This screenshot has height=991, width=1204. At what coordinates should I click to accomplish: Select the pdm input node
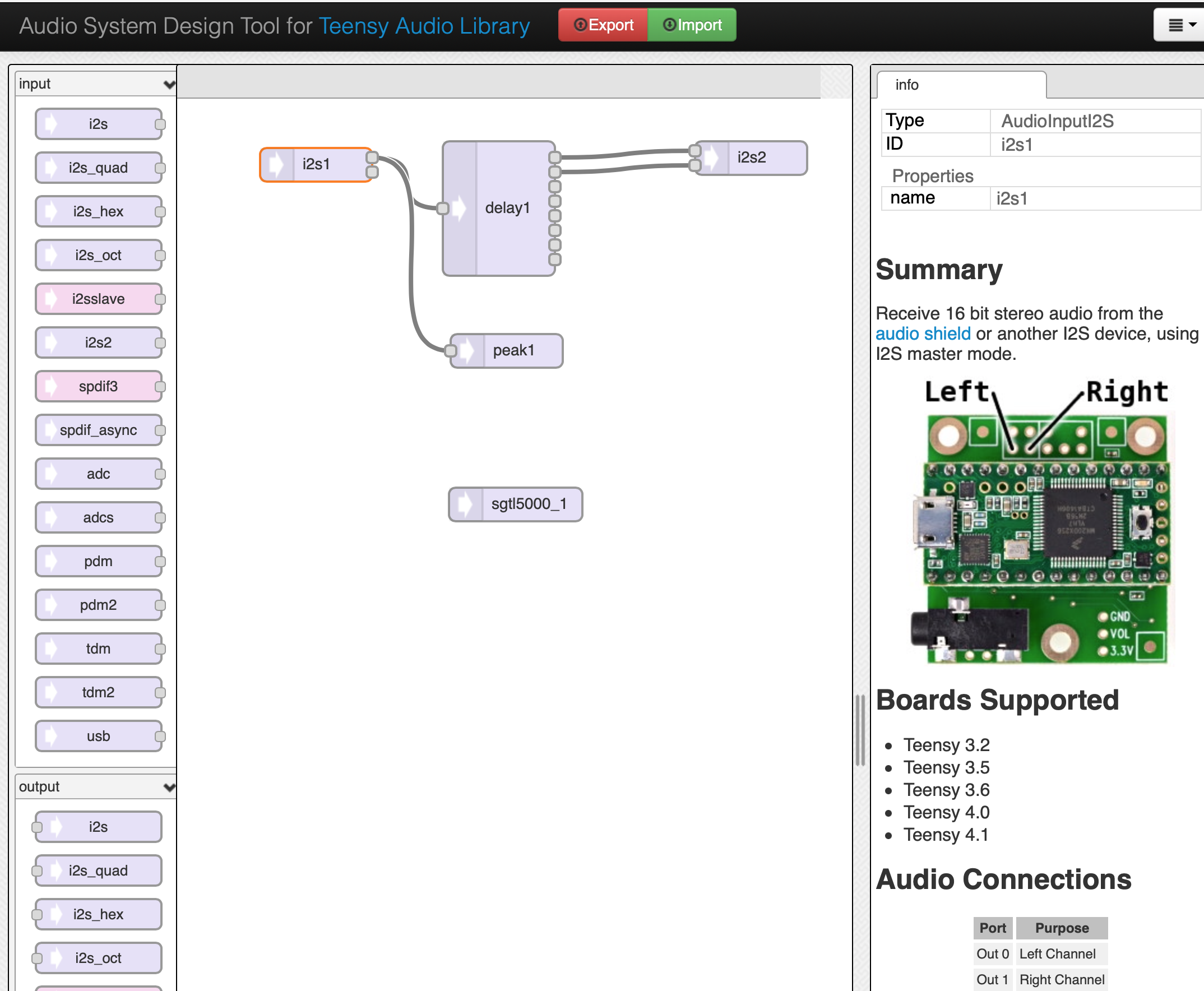click(x=99, y=561)
